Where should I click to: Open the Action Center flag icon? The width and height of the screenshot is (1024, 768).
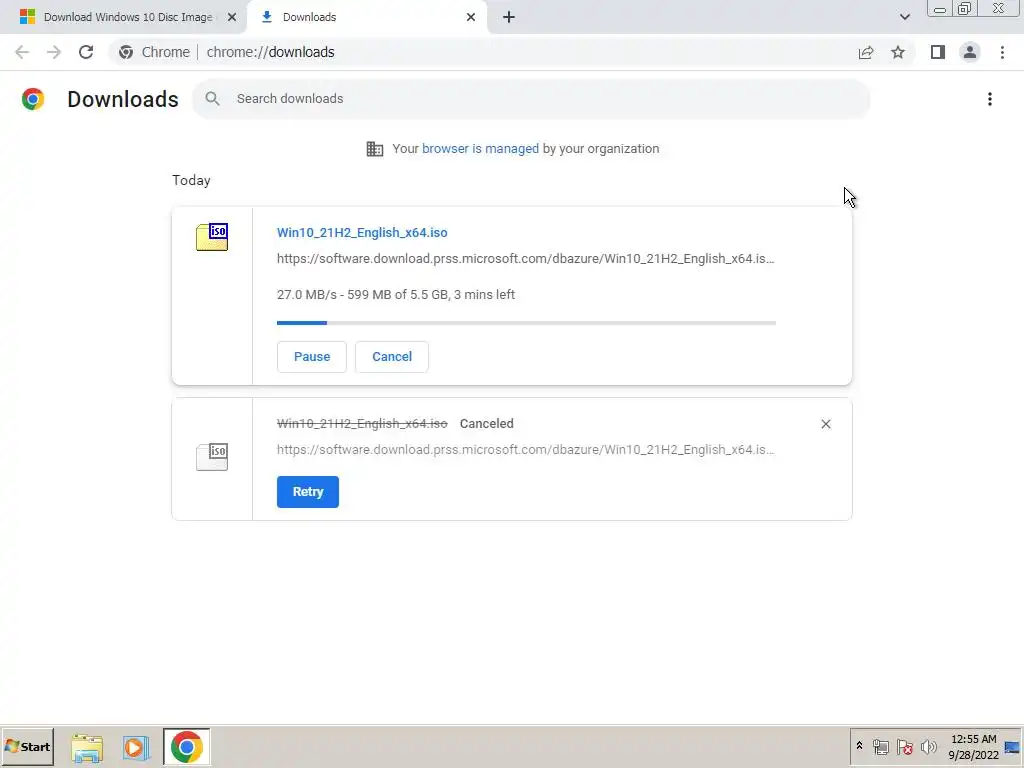tap(904, 747)
